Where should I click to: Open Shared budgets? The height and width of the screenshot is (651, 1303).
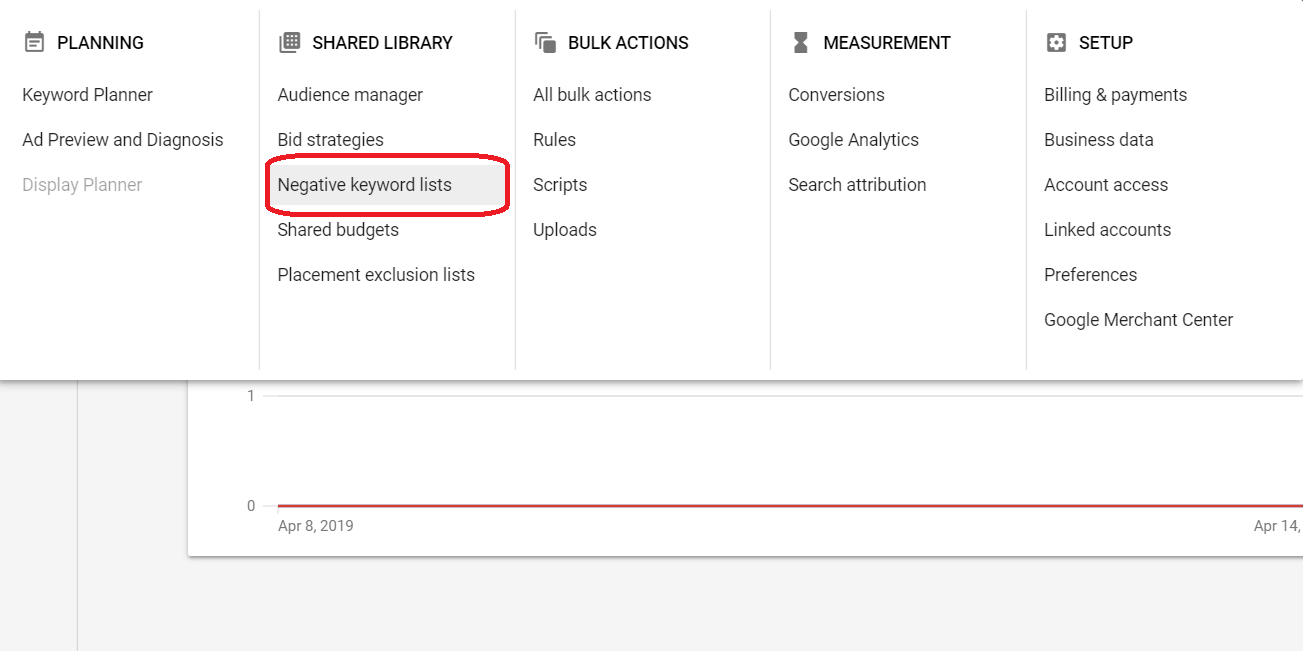point(338,230)
